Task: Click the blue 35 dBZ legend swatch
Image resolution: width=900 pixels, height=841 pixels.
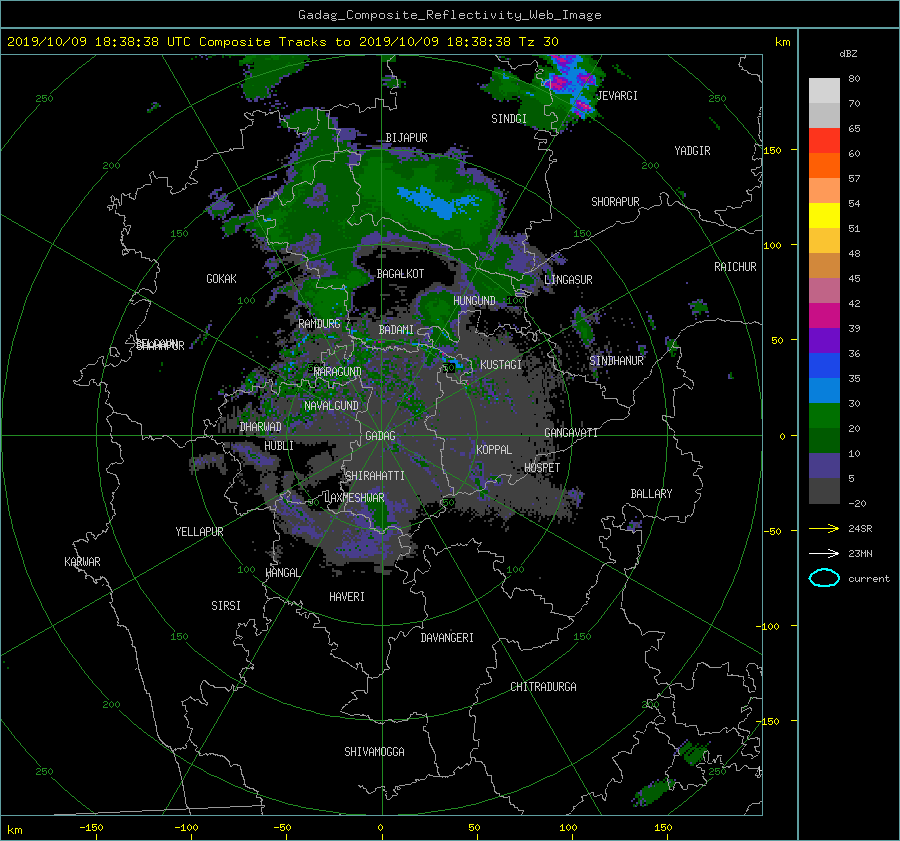Action: 824,365
